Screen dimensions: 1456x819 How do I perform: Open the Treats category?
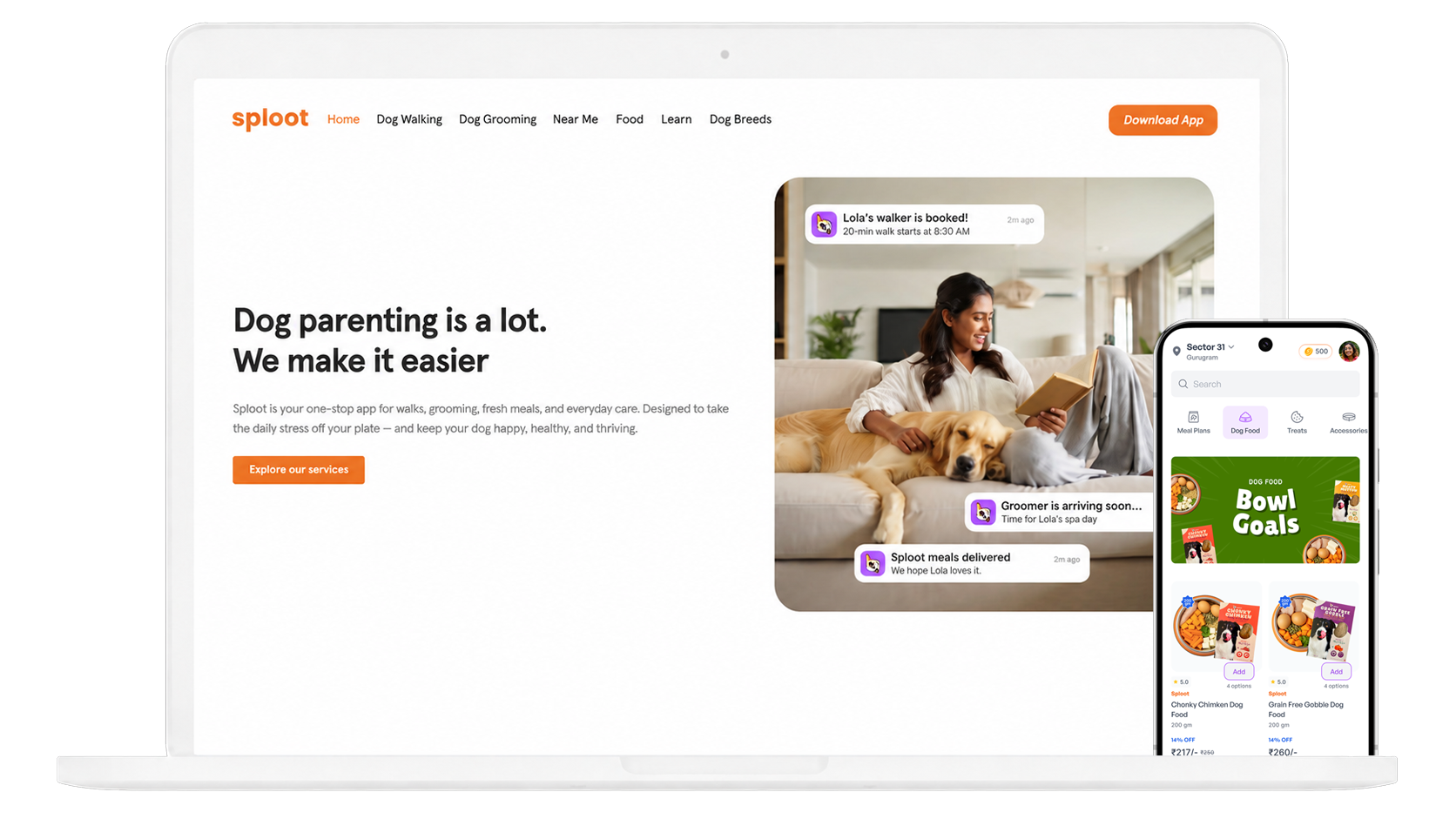point(1297,422)
